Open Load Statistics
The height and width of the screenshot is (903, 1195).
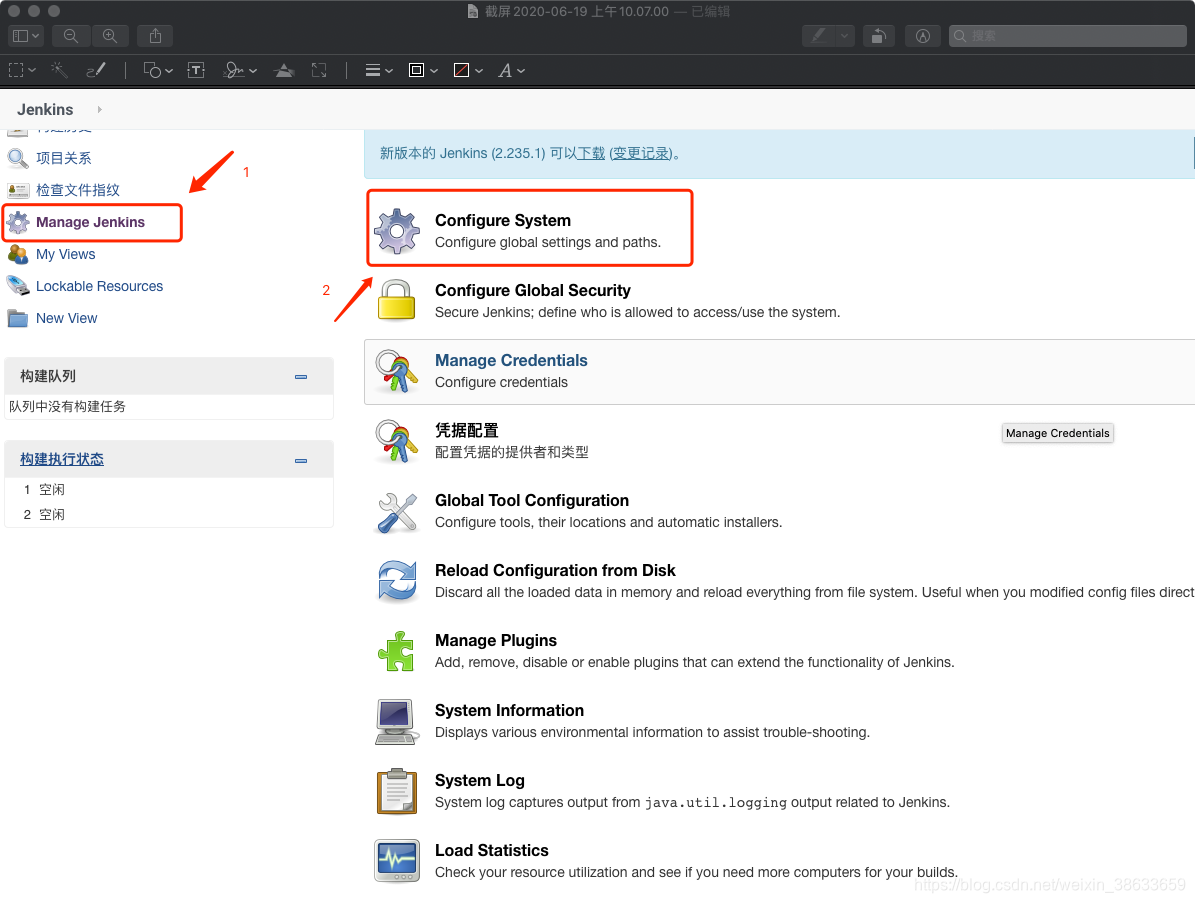[492, 851]
